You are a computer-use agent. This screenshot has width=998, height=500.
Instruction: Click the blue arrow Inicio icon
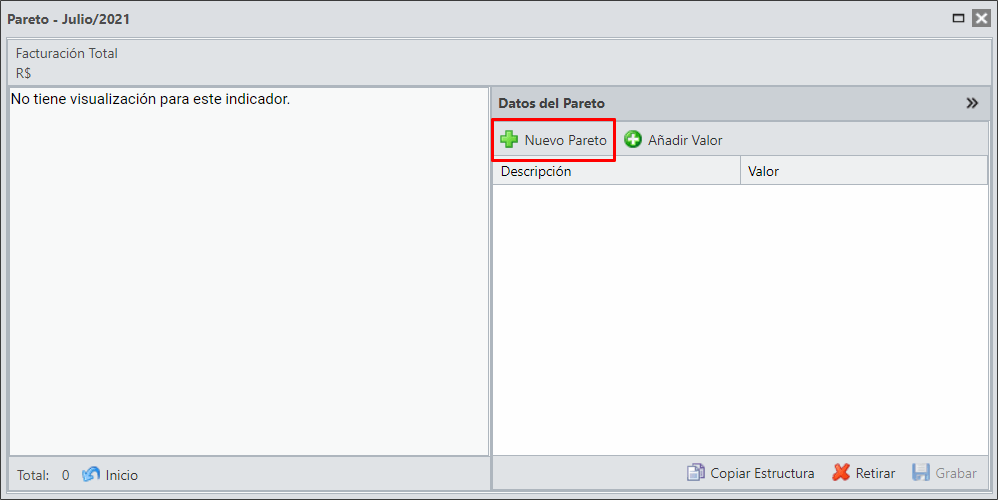tap(91, 475)
